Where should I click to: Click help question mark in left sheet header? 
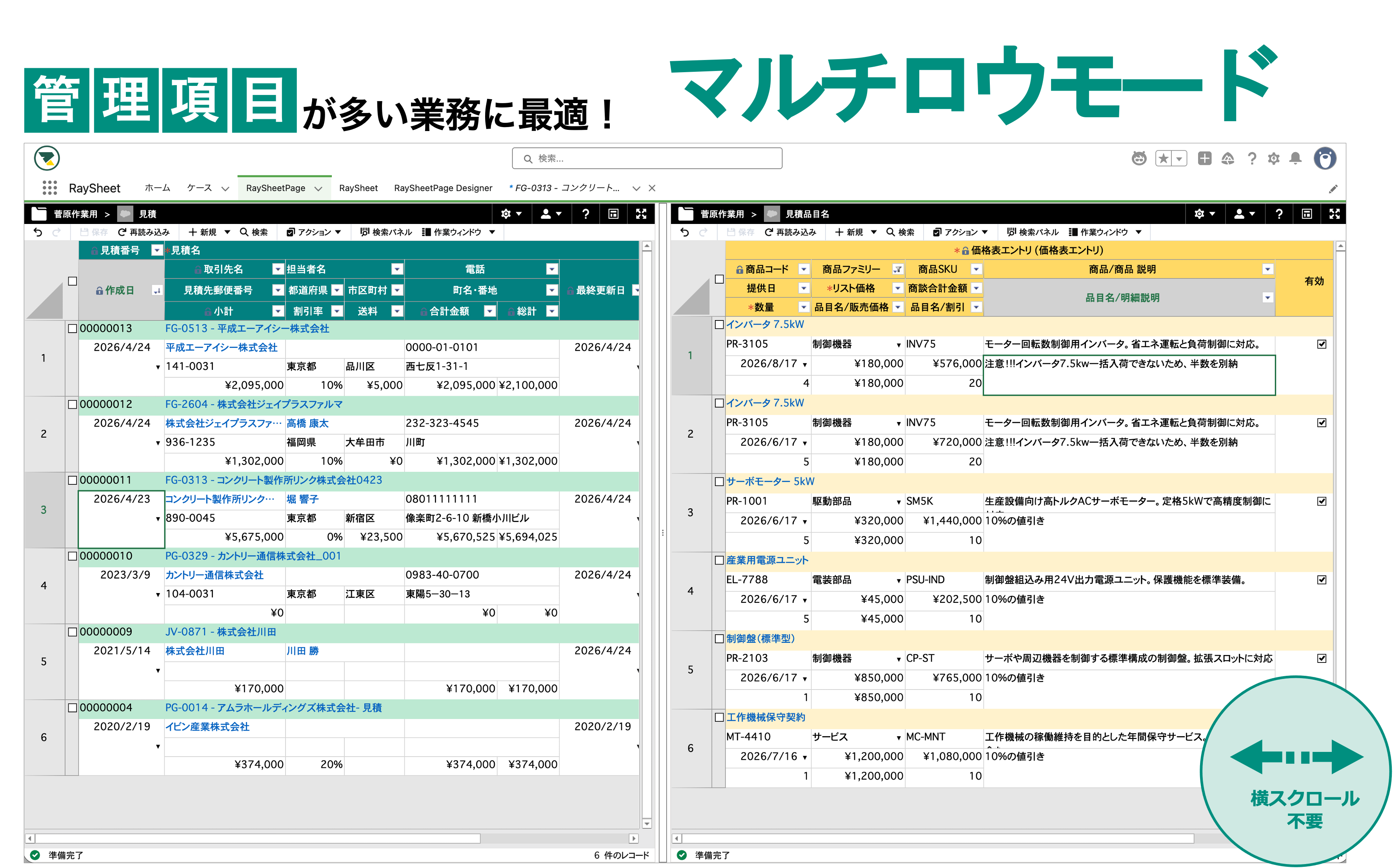586,213
